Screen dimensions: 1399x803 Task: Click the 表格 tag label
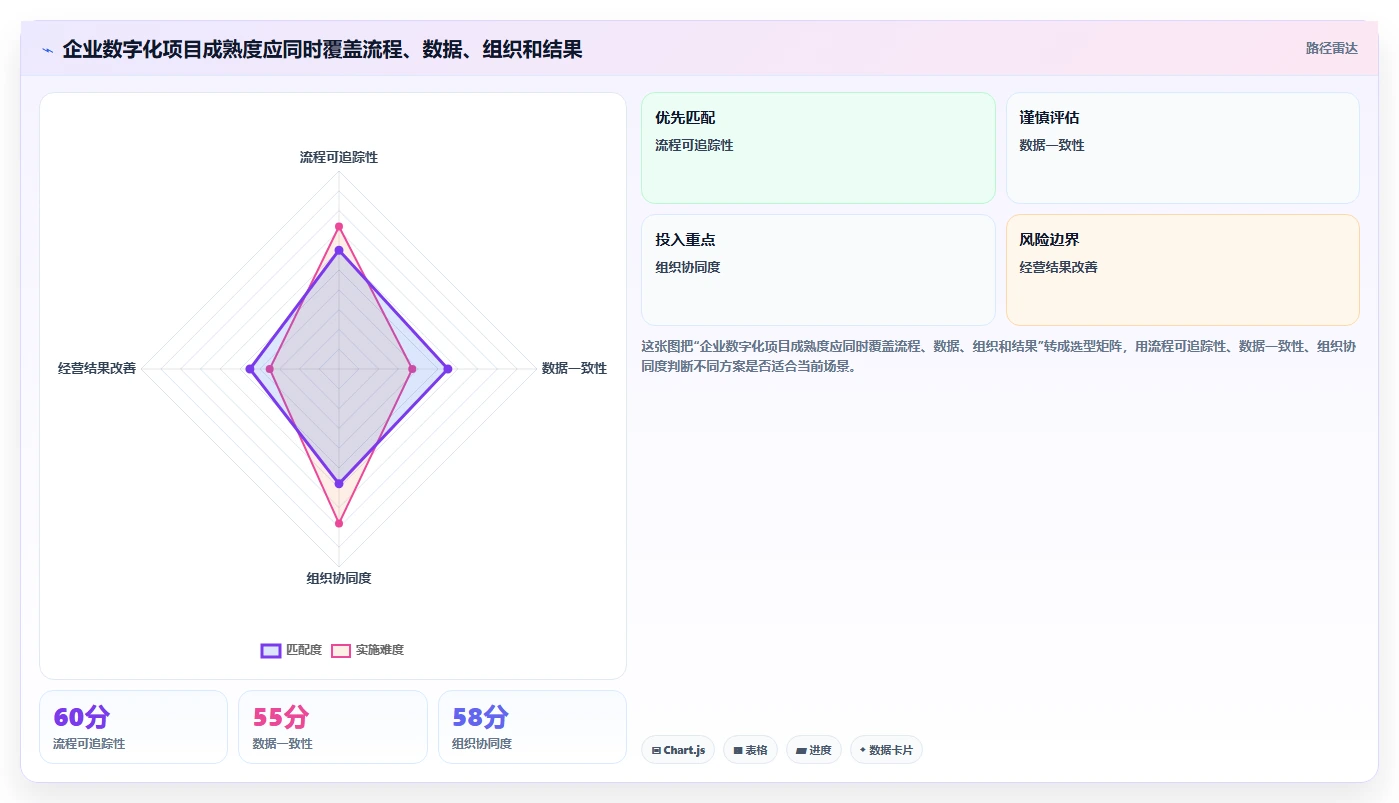[756, 750]
